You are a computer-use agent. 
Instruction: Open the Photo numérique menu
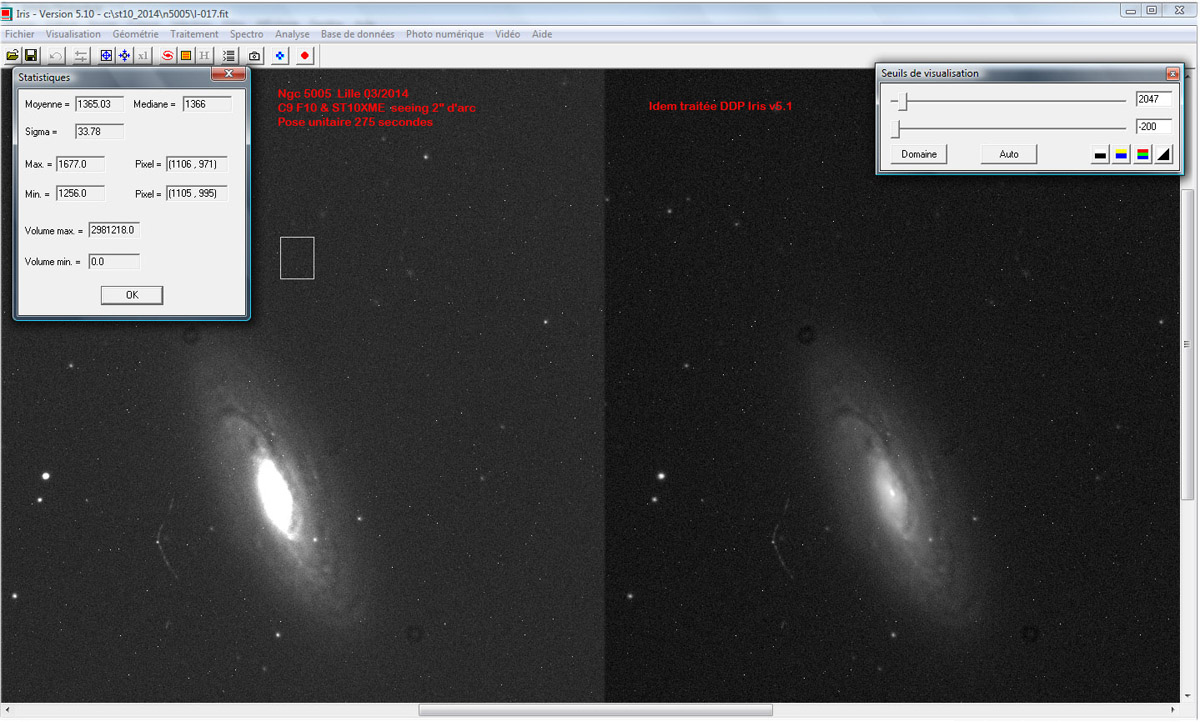point(445,34)
